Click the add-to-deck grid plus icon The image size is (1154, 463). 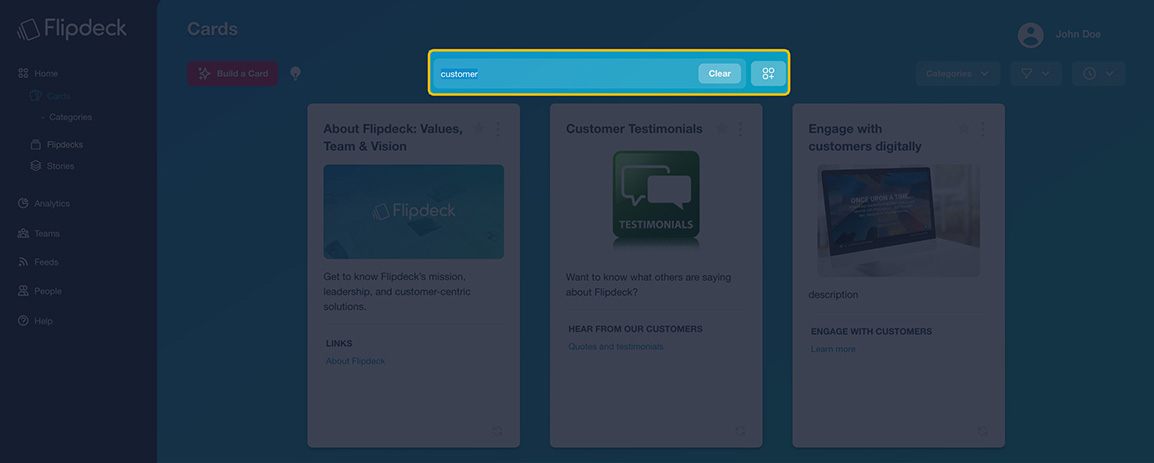coord(768,74)
